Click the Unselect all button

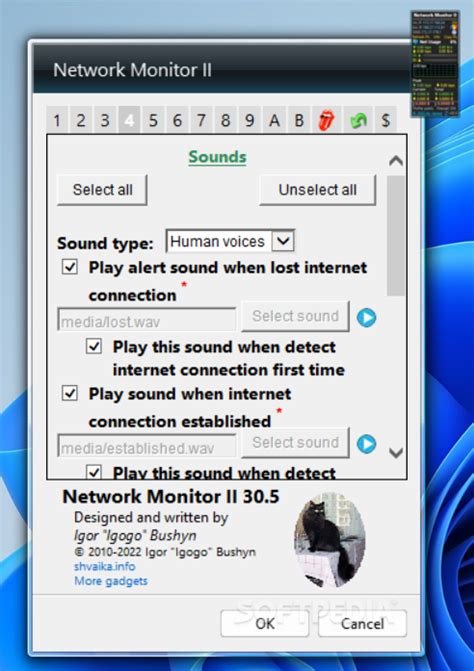(317, 190)
